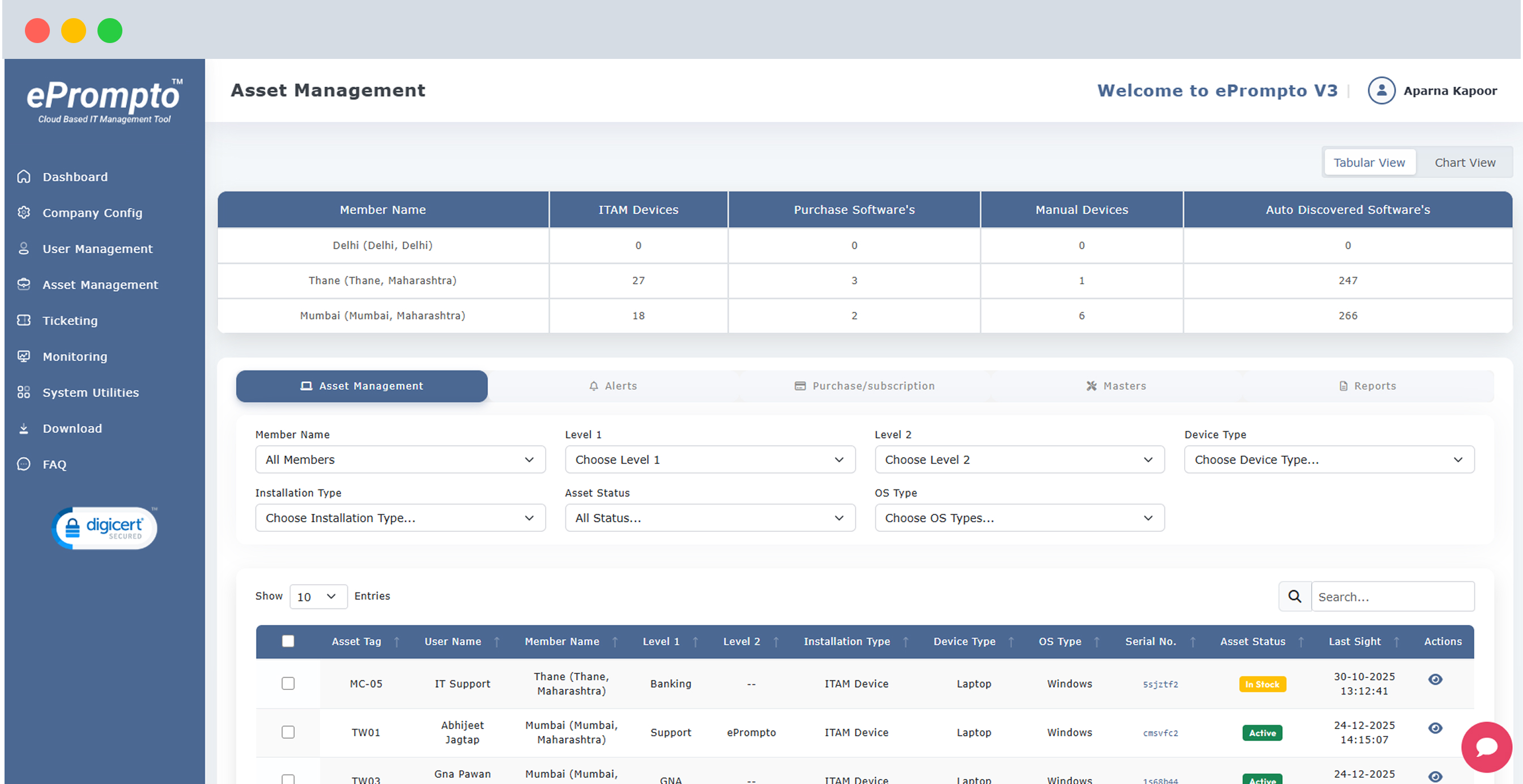Click the Ticketing sidebar icon
The width and height of the screenshot is (1523, 784).
24,321
